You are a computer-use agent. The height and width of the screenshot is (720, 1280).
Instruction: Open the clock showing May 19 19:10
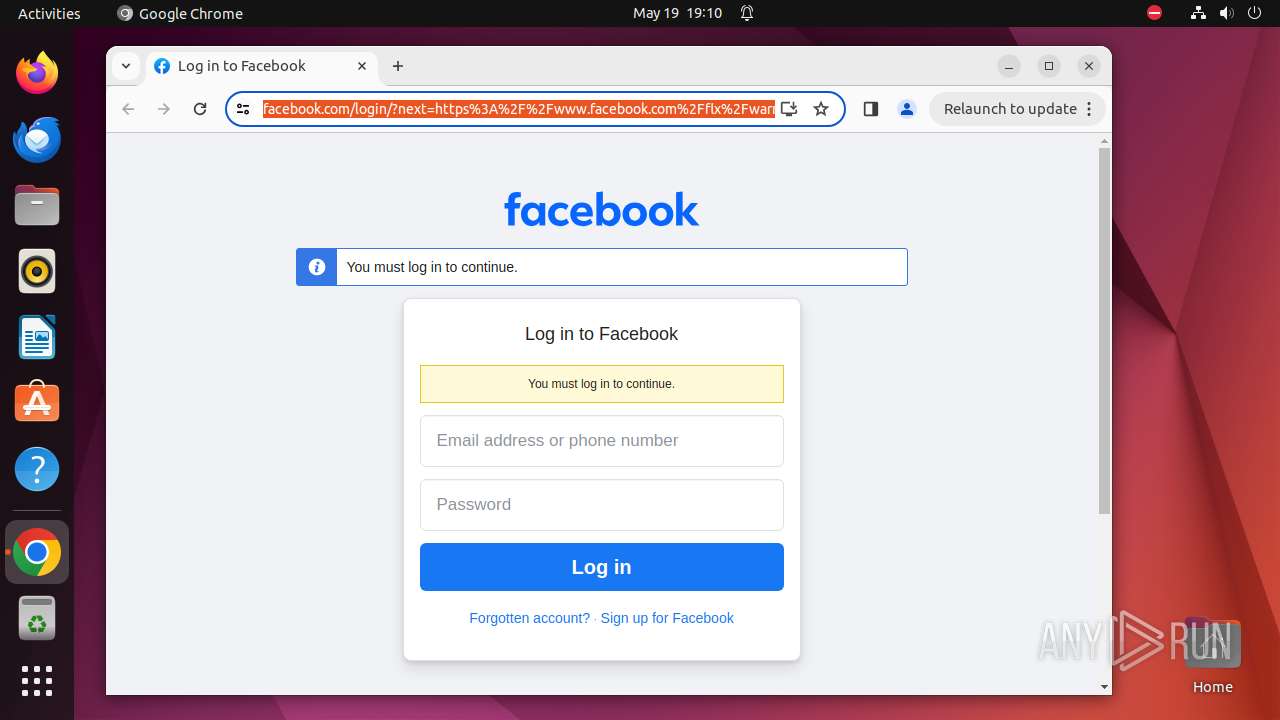click(x=677, y=13)
